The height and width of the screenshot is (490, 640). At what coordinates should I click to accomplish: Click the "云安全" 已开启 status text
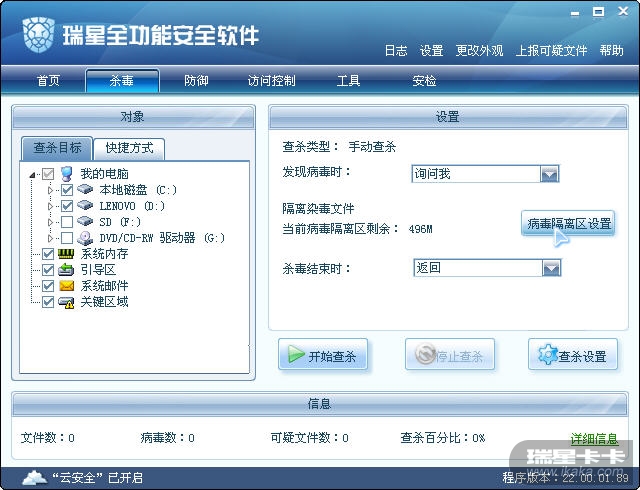(x=98, y=477)
